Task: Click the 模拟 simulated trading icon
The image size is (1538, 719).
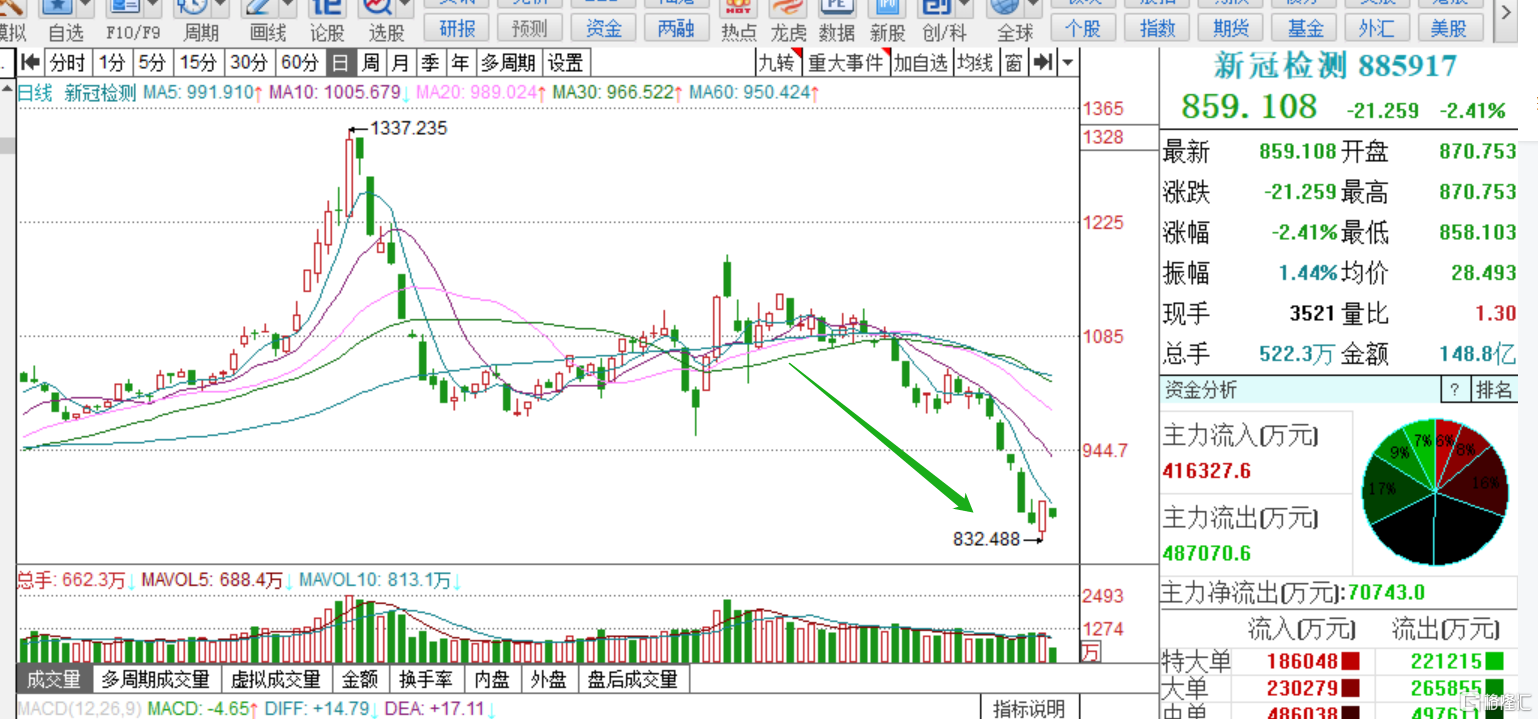Action: point(10,7)
